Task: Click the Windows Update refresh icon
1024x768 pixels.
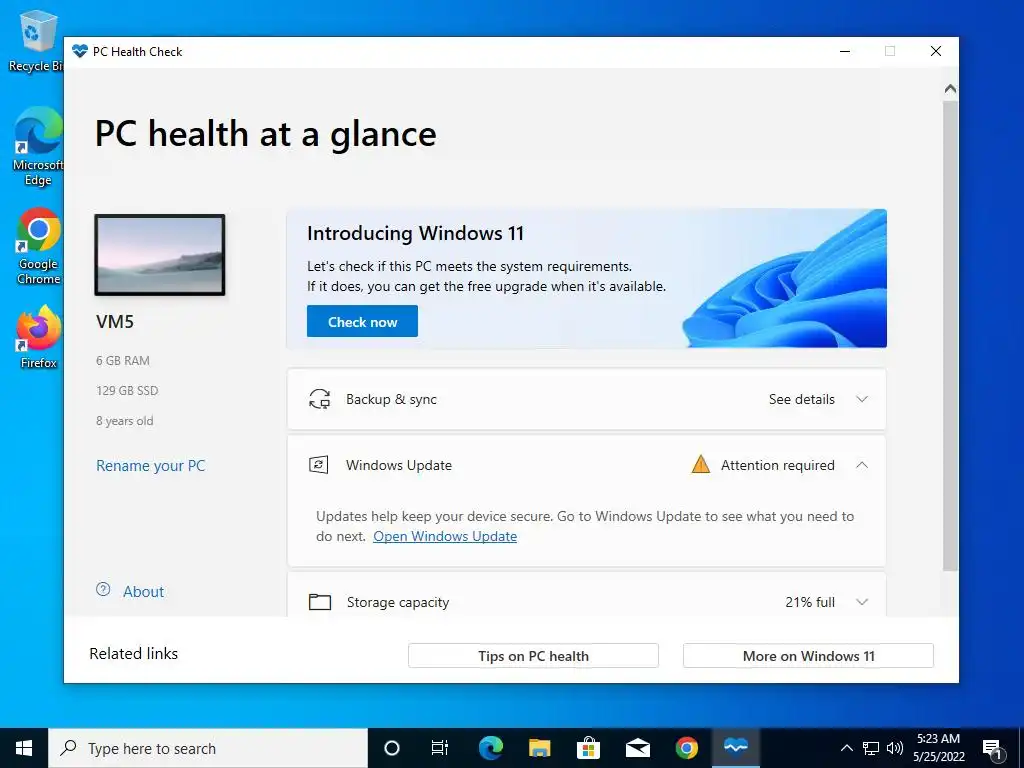Action: 319,465
